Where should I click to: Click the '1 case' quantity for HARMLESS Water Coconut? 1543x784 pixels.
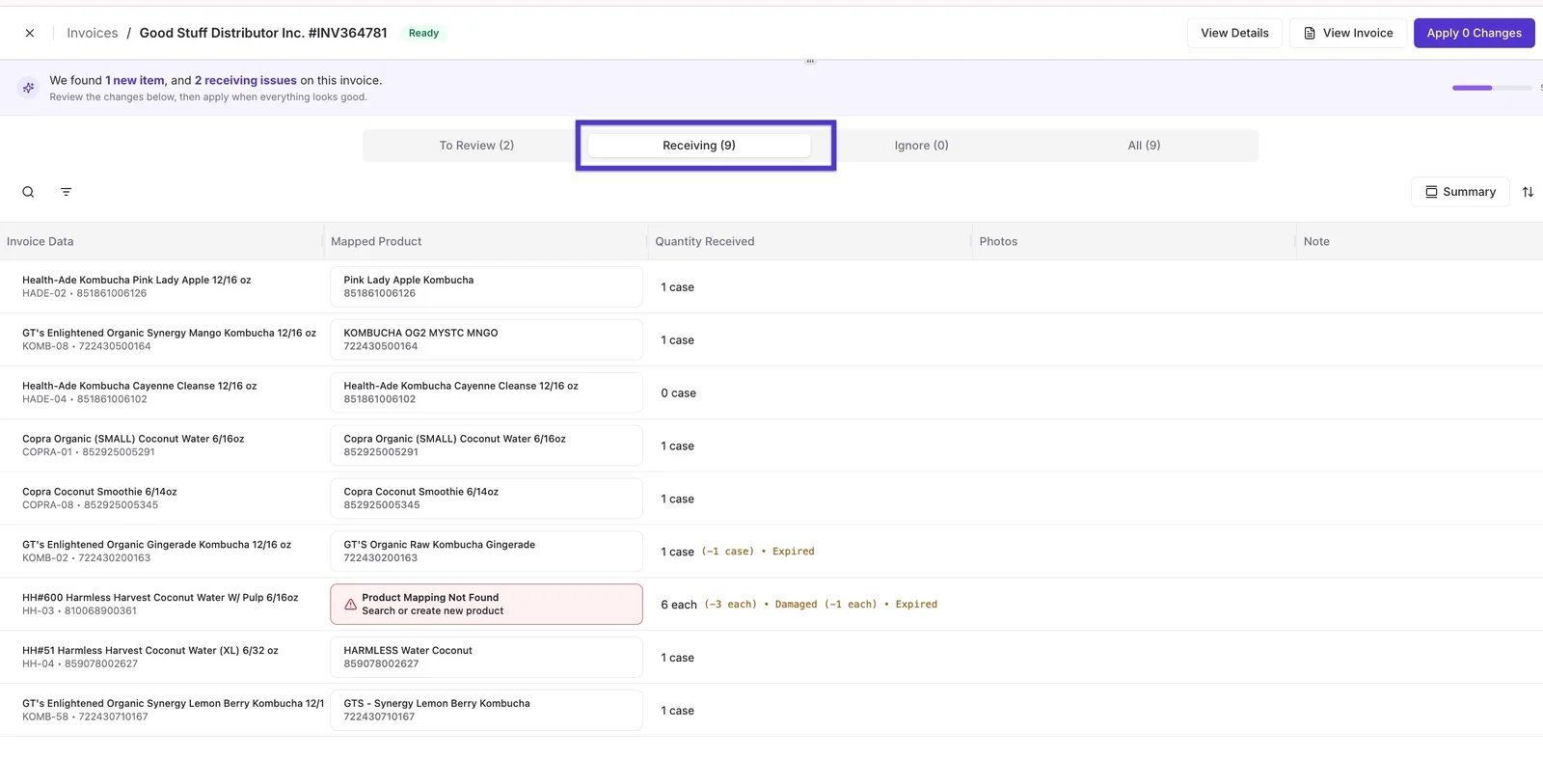pos(677,658)
